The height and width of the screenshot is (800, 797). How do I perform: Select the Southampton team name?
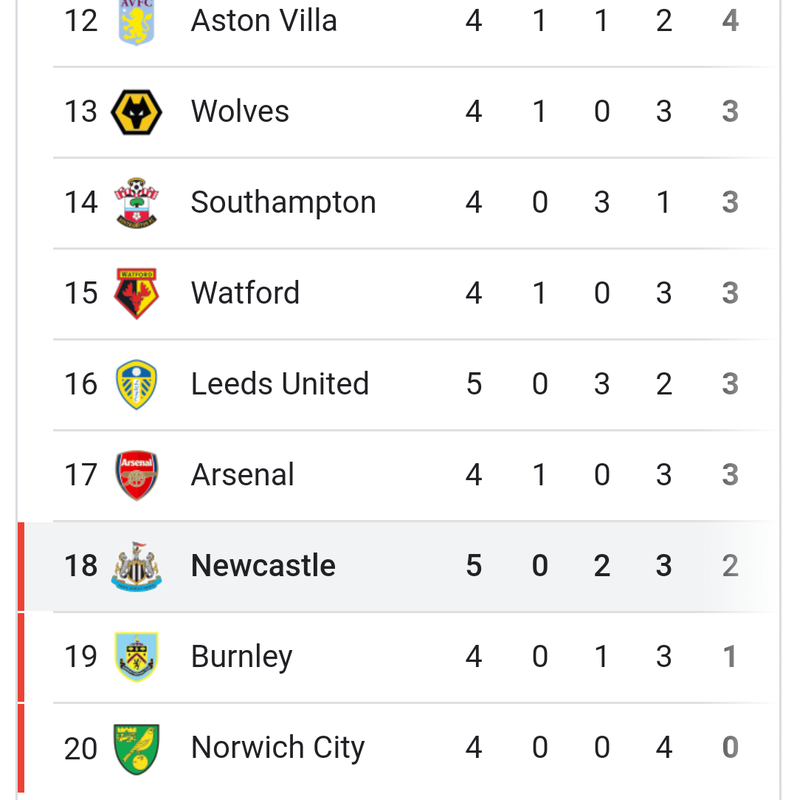[283, 203]
